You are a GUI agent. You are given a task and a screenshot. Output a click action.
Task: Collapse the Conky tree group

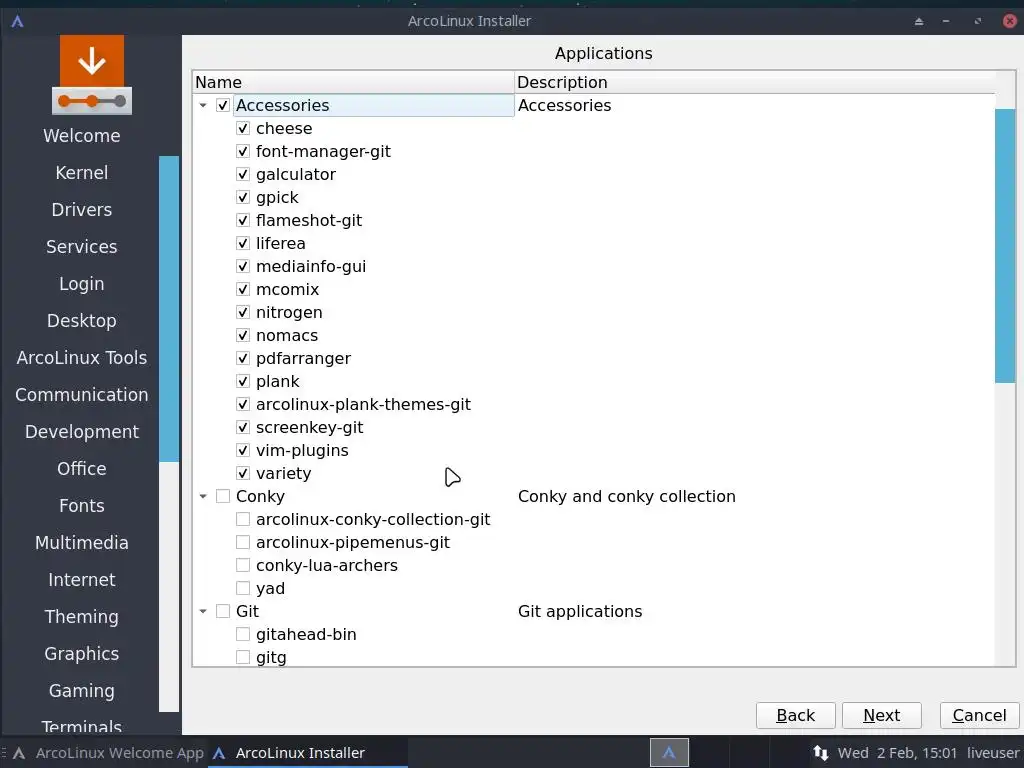pos(203,496)
